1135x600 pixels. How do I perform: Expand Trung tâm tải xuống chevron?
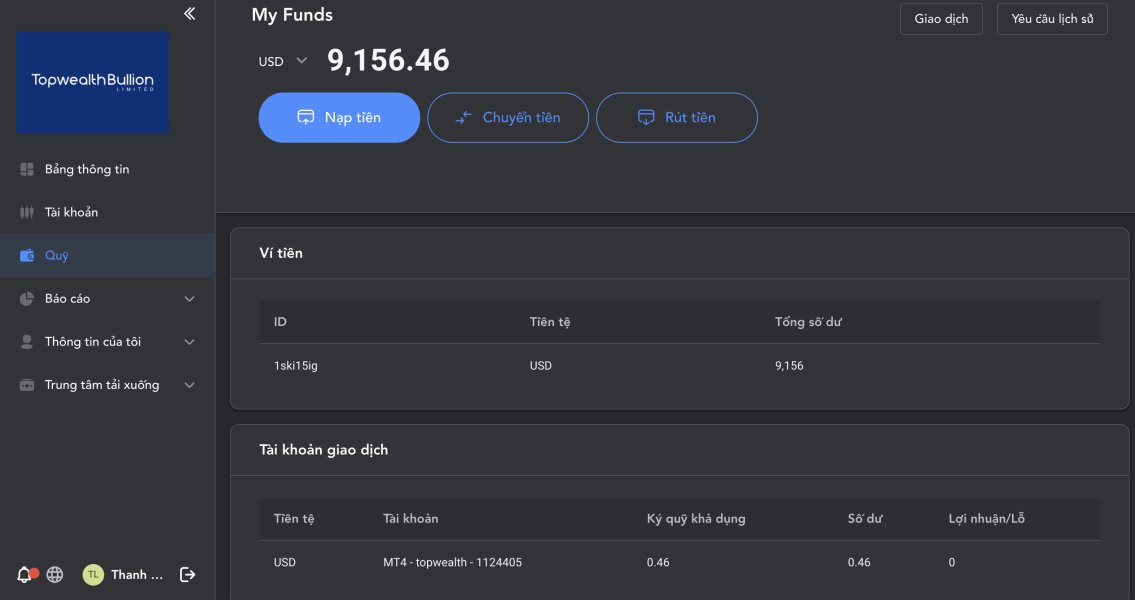pyautogui.click(x=190, y=385)
